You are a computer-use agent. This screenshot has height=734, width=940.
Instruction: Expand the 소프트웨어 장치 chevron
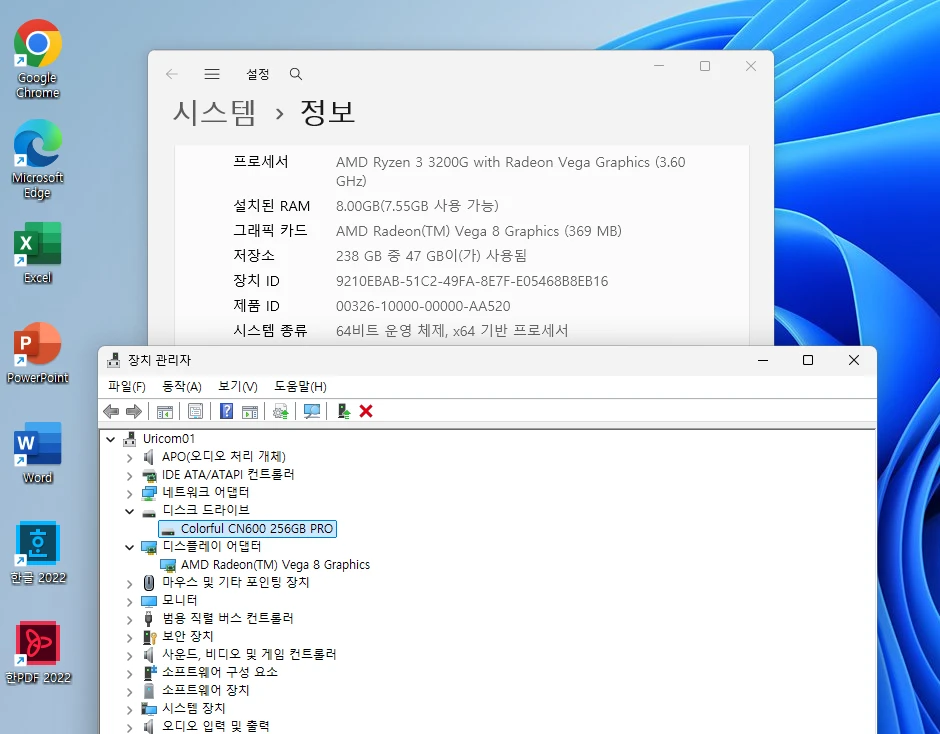(129, 691)
